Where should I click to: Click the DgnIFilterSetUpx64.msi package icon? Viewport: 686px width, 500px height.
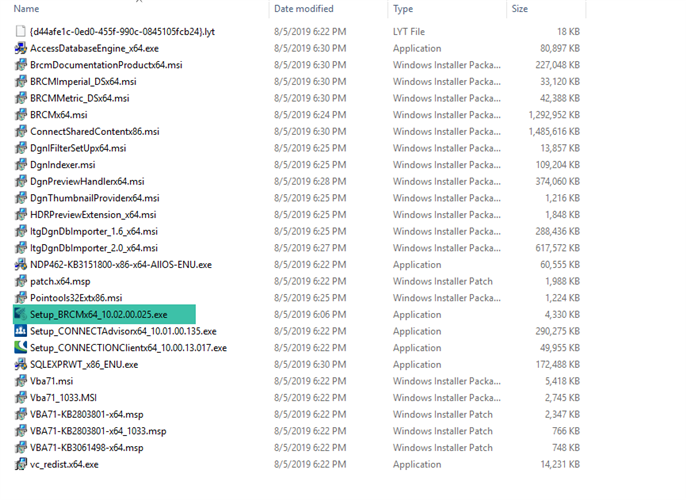click(x=21, y=148)
